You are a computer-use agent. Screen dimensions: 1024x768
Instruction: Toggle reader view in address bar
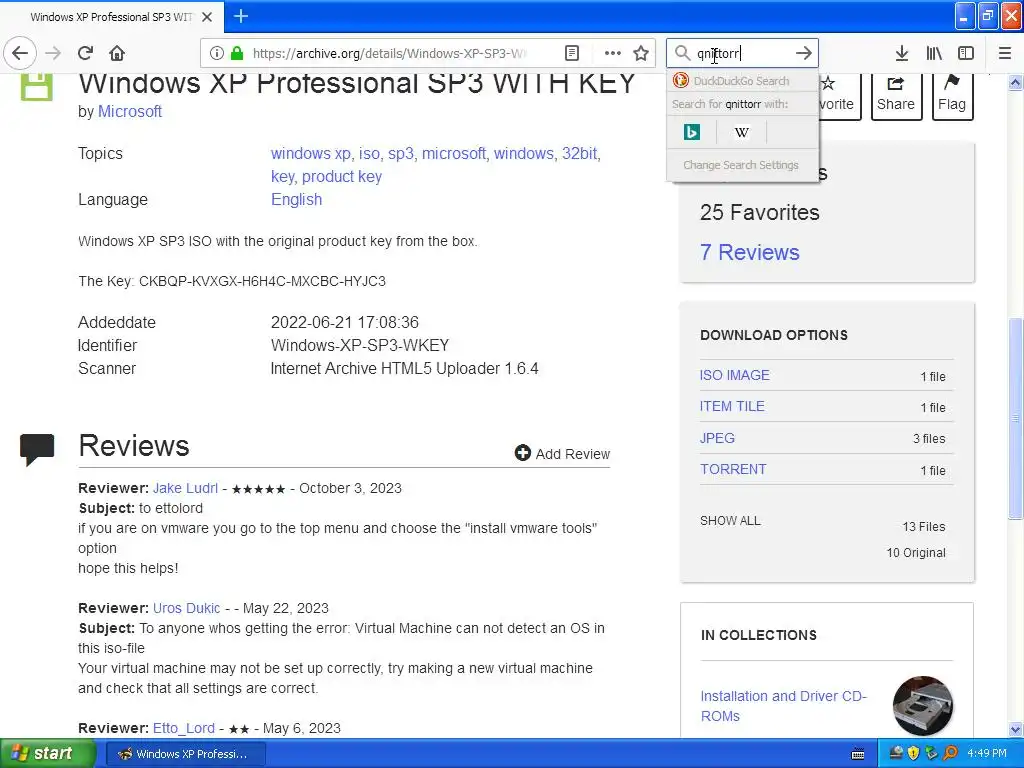pos(571,54)
